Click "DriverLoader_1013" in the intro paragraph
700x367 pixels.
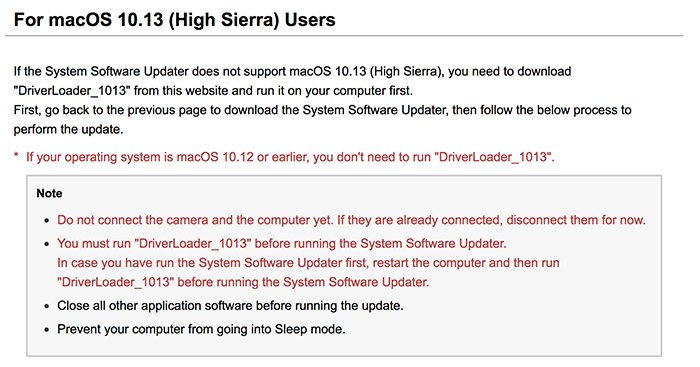click(x=70, y=91)
